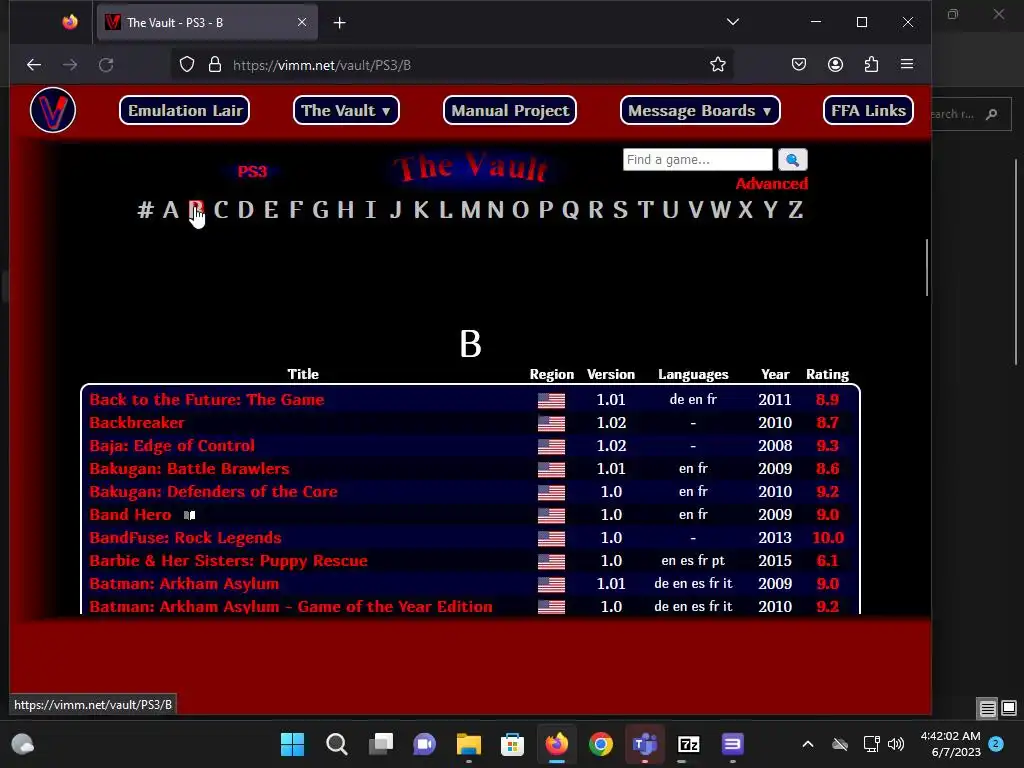Open Baja: Edge of Control

tap(172, 445)
